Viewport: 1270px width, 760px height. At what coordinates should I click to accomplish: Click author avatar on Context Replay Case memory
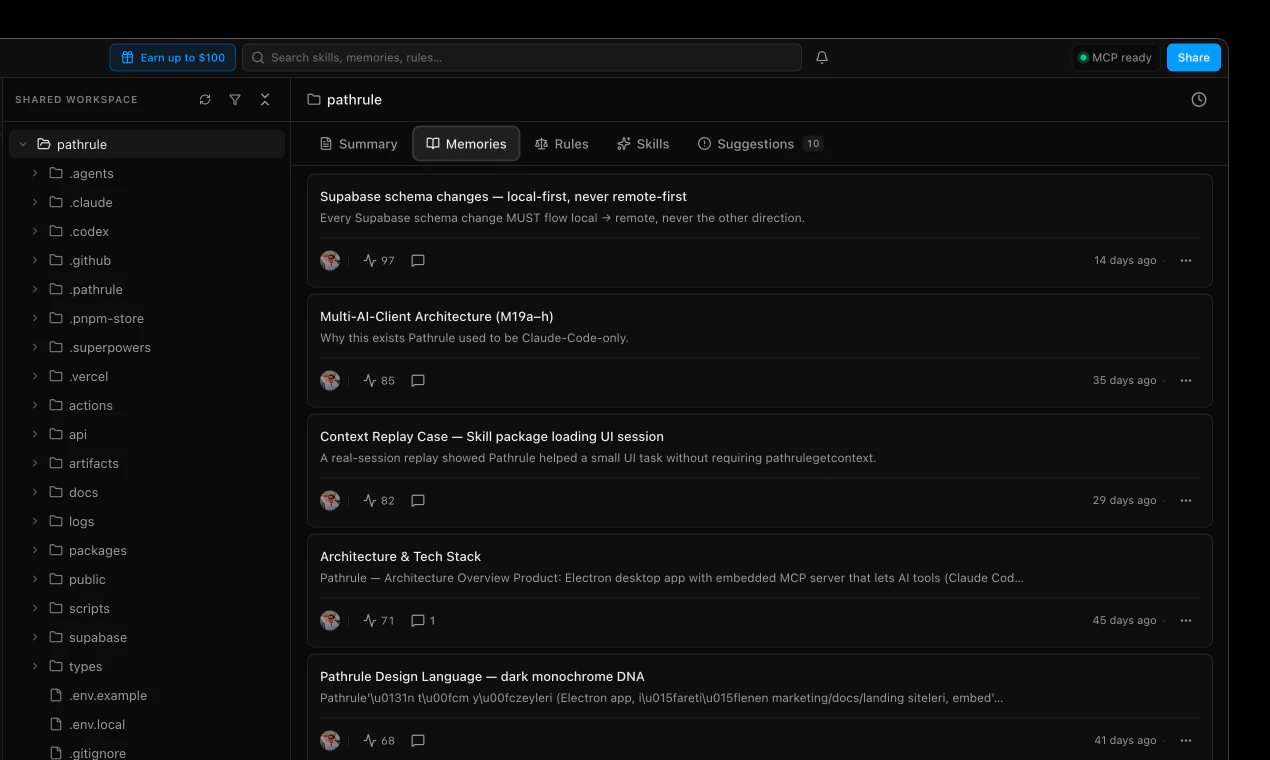coord(330,501)
